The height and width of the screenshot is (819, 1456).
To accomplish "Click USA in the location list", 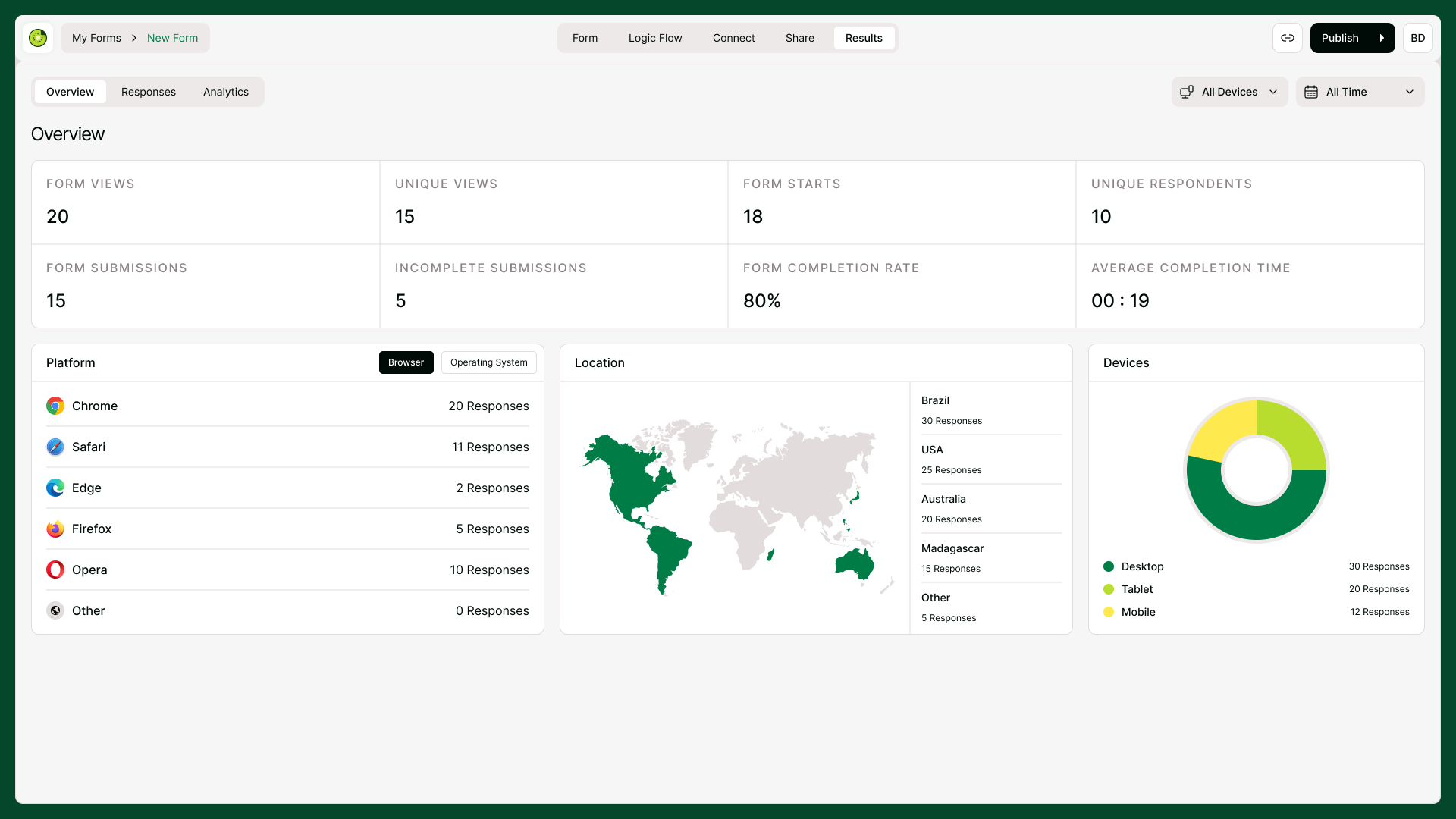I will pos(991,460).
